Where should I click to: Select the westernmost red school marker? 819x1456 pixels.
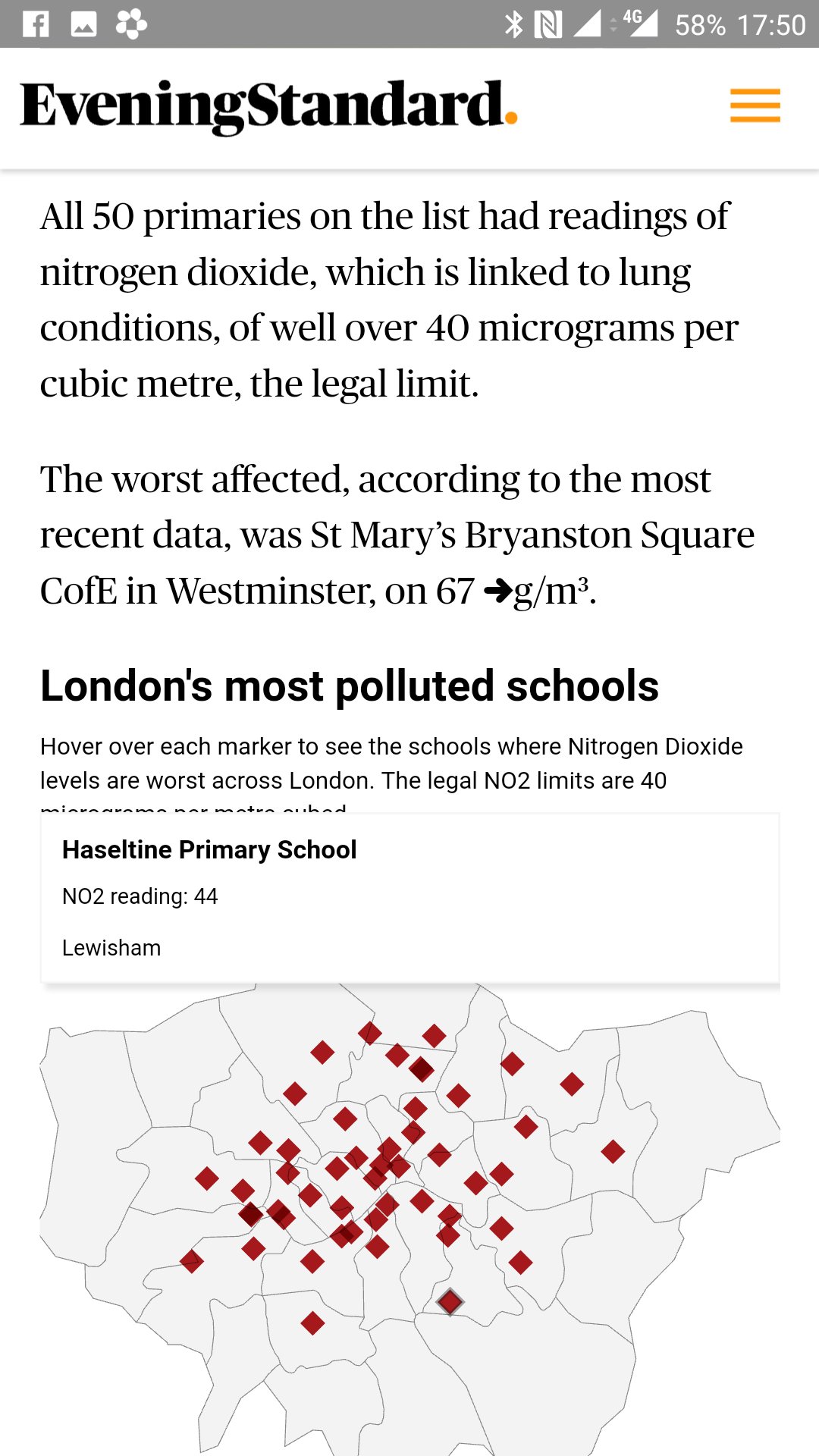point(191,1262)
